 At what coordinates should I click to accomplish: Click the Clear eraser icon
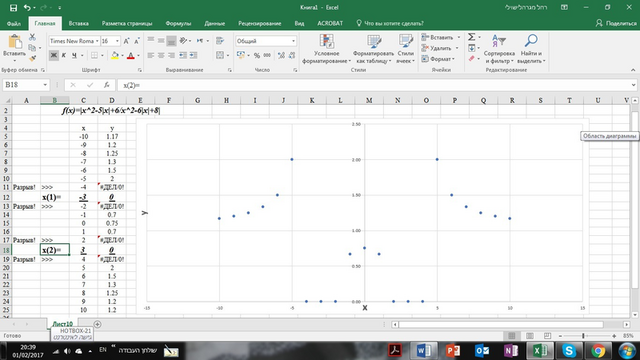click(x=471, y=59)
